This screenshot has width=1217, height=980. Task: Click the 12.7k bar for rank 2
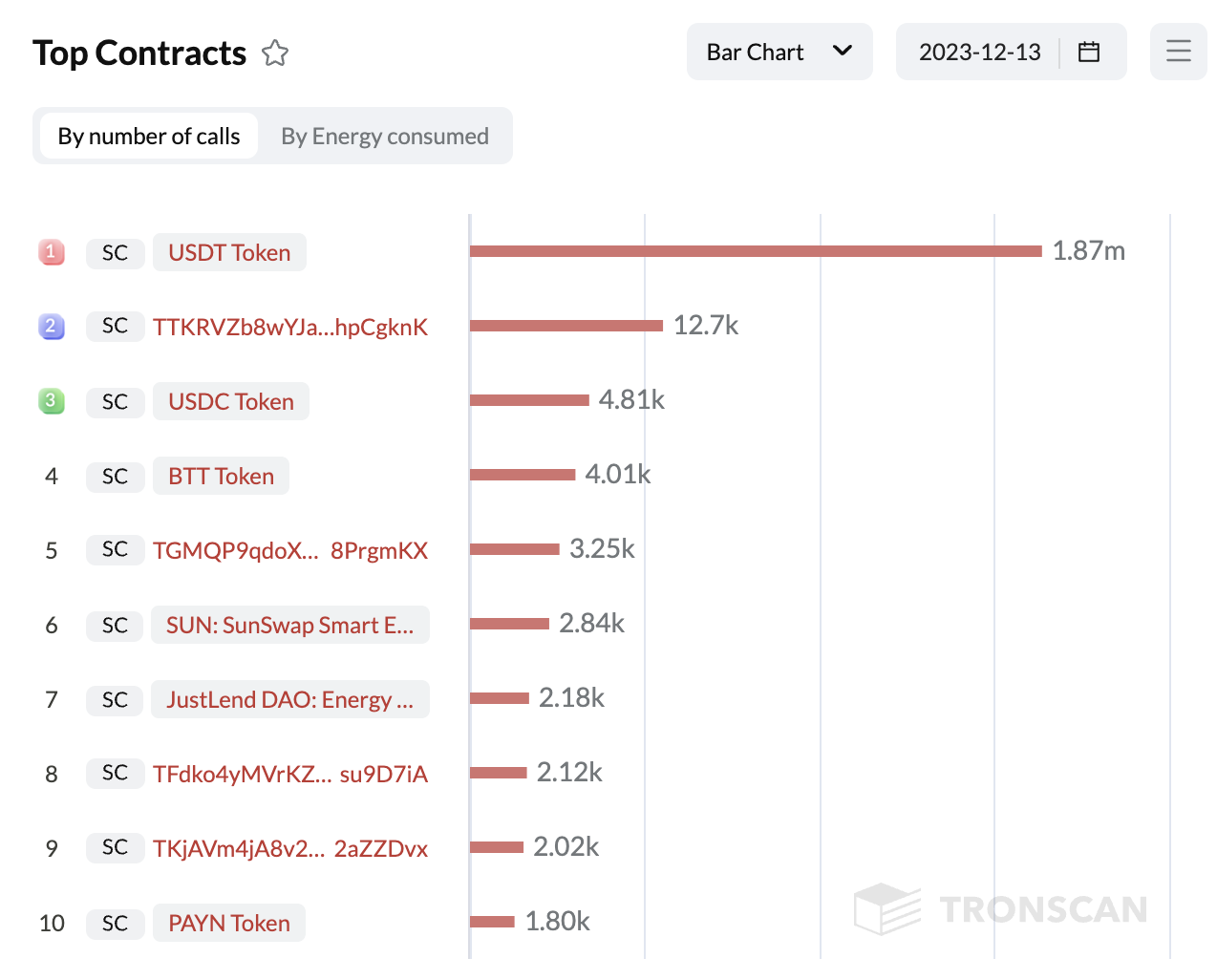click(x=566, y=326)
